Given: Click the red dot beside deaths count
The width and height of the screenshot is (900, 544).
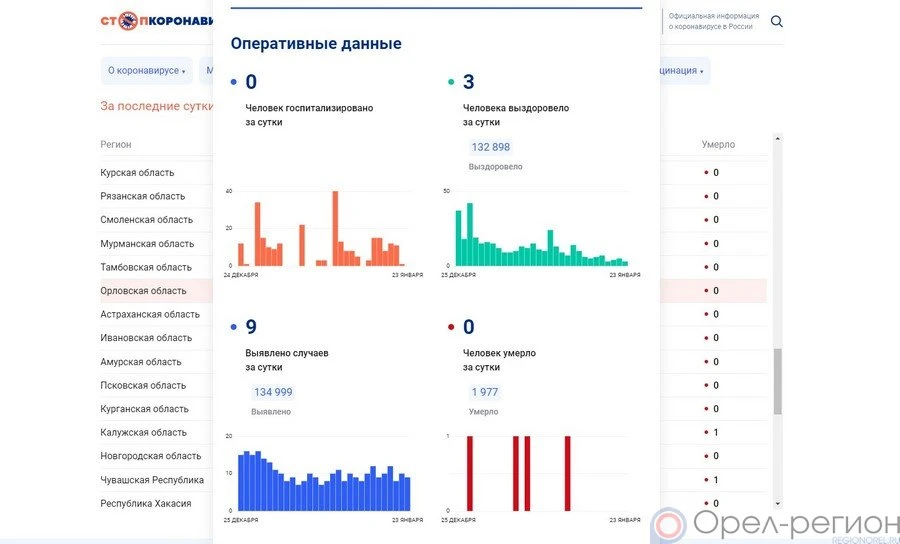Looking at the screenshot, I should click(452, 328).
